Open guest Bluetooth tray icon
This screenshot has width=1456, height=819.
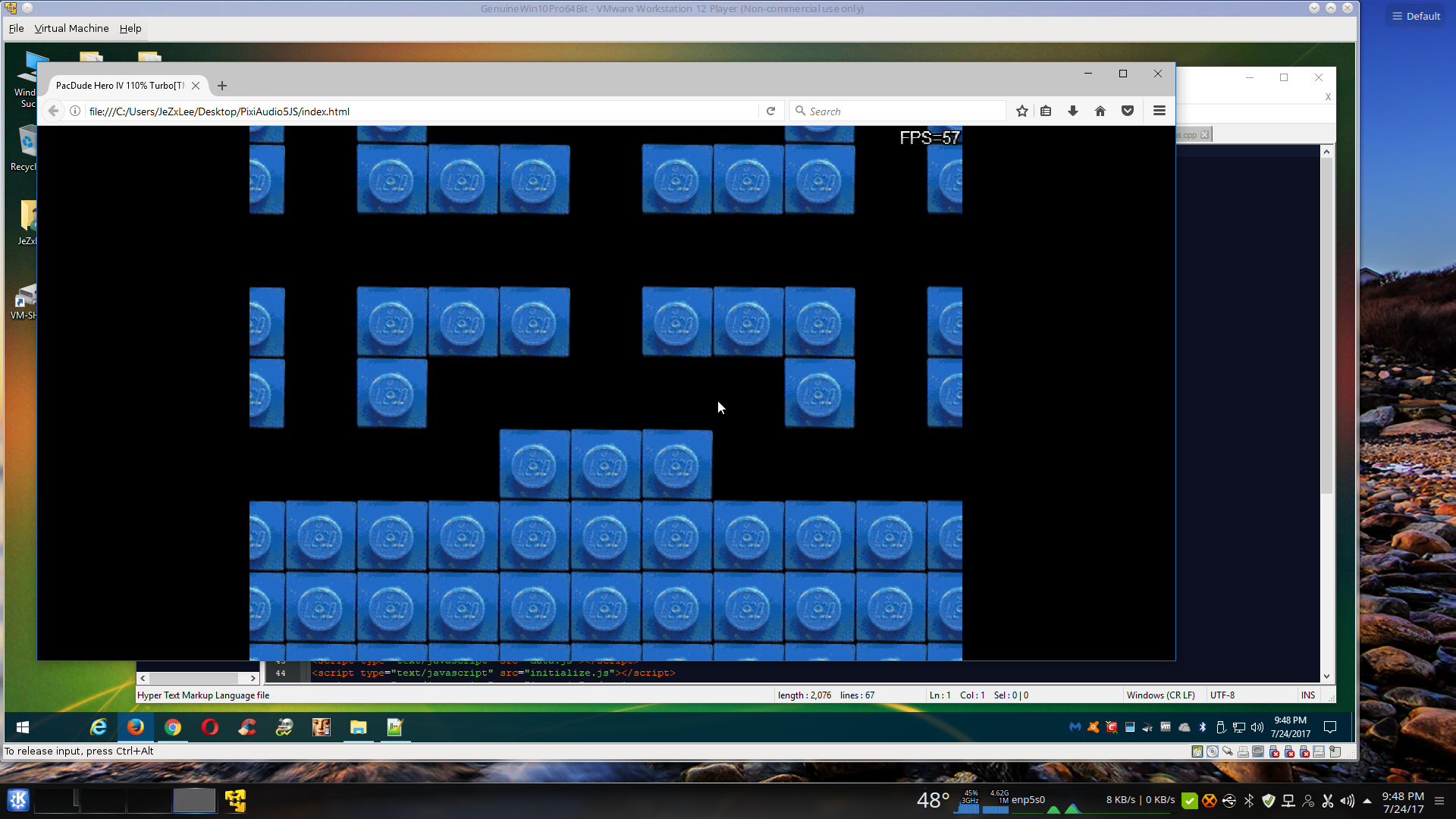pos(1203,727)
